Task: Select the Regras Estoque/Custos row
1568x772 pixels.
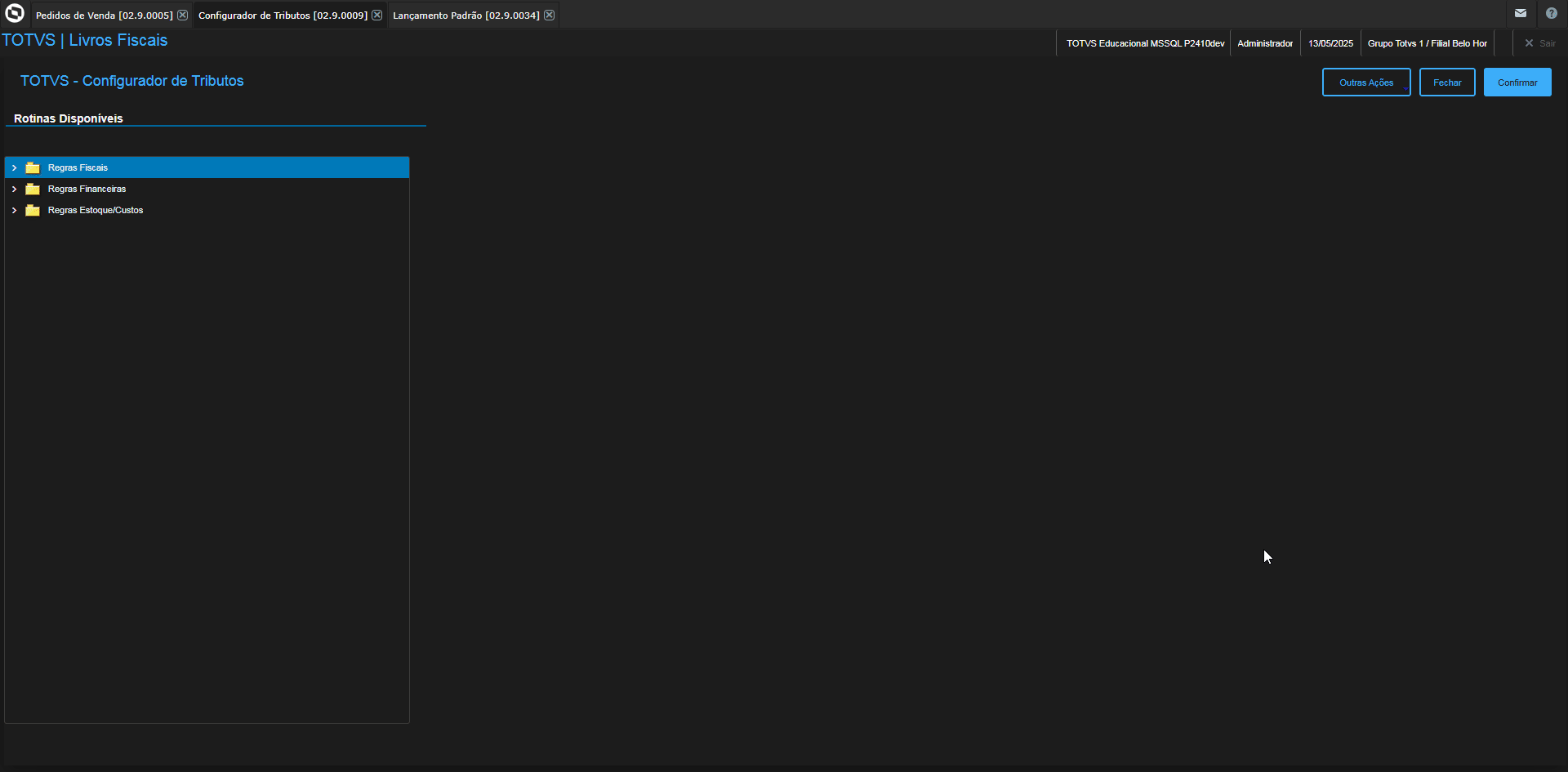Action: (x=207, y=210)
